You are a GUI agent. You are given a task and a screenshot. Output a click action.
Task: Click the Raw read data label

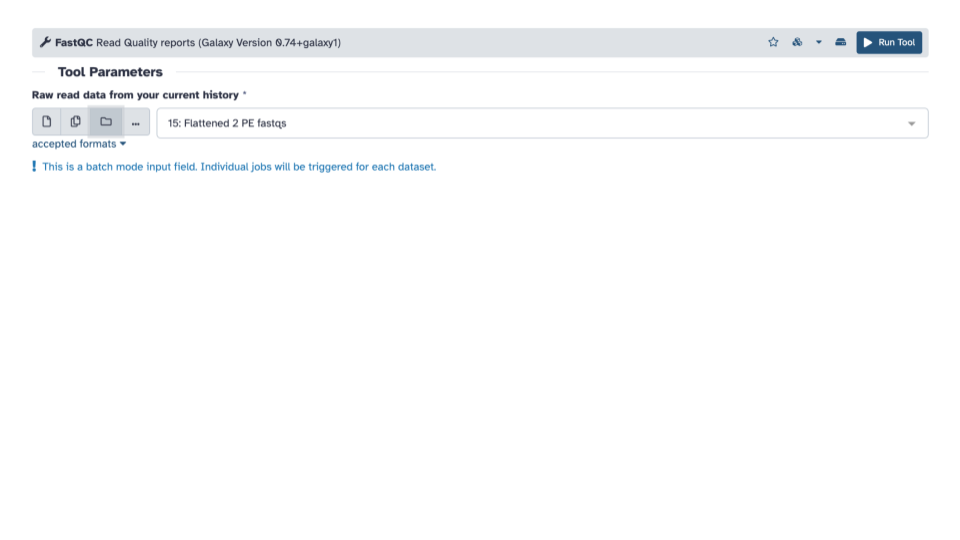point(135,95)
